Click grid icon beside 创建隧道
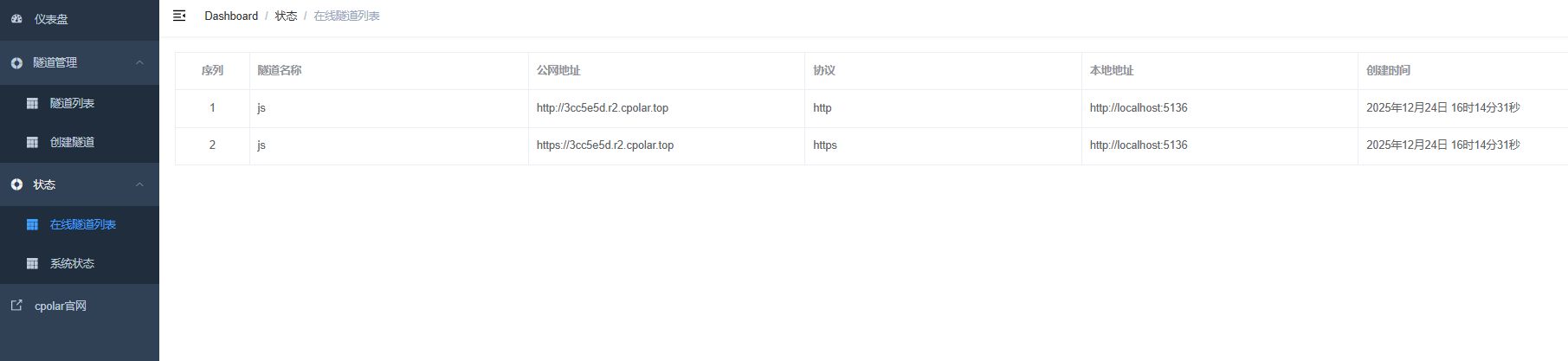 click(x=32, y=142)
